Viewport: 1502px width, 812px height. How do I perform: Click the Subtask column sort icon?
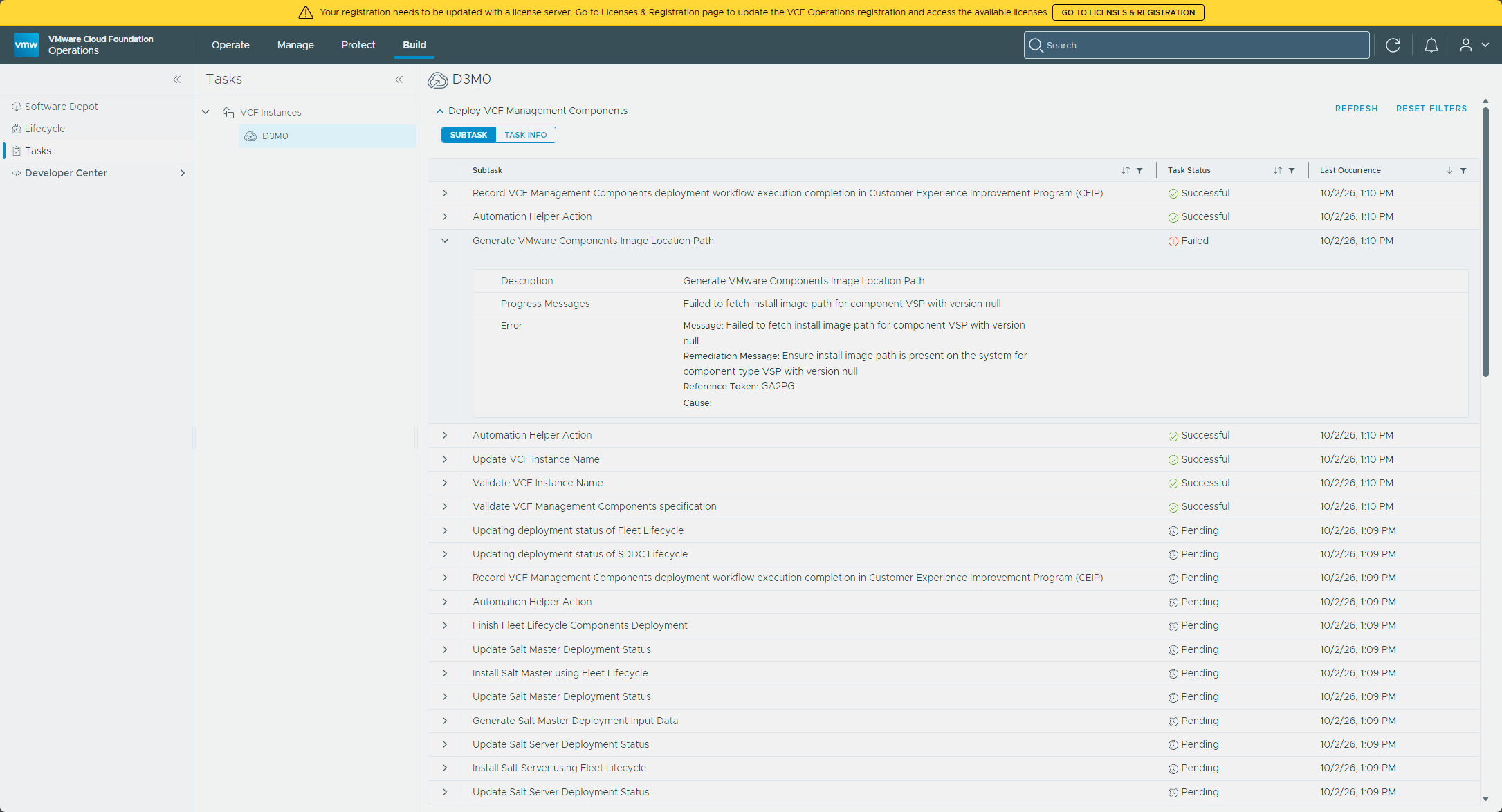tap(1125, 170)
